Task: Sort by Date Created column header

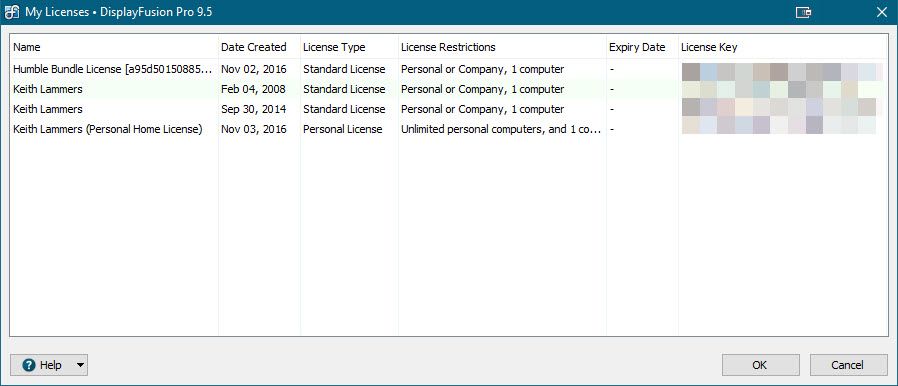Action: click(259, 47)
